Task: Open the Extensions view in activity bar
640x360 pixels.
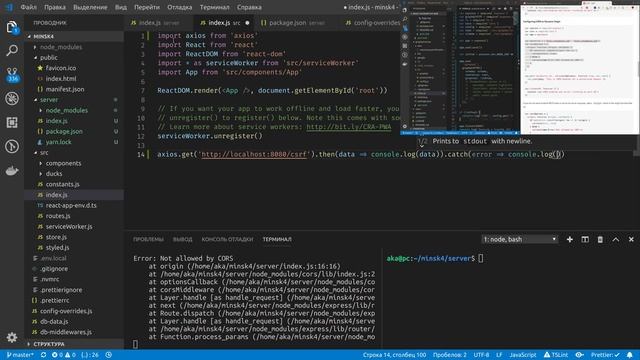Action: [12, 122]
